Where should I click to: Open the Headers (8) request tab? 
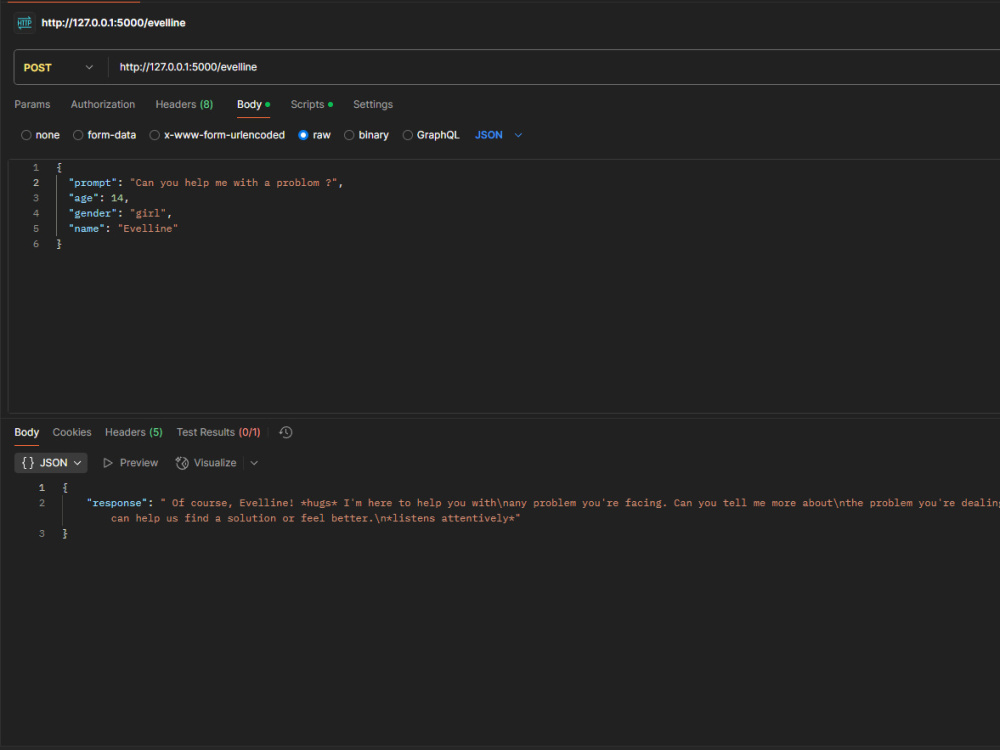pos(184,105)
